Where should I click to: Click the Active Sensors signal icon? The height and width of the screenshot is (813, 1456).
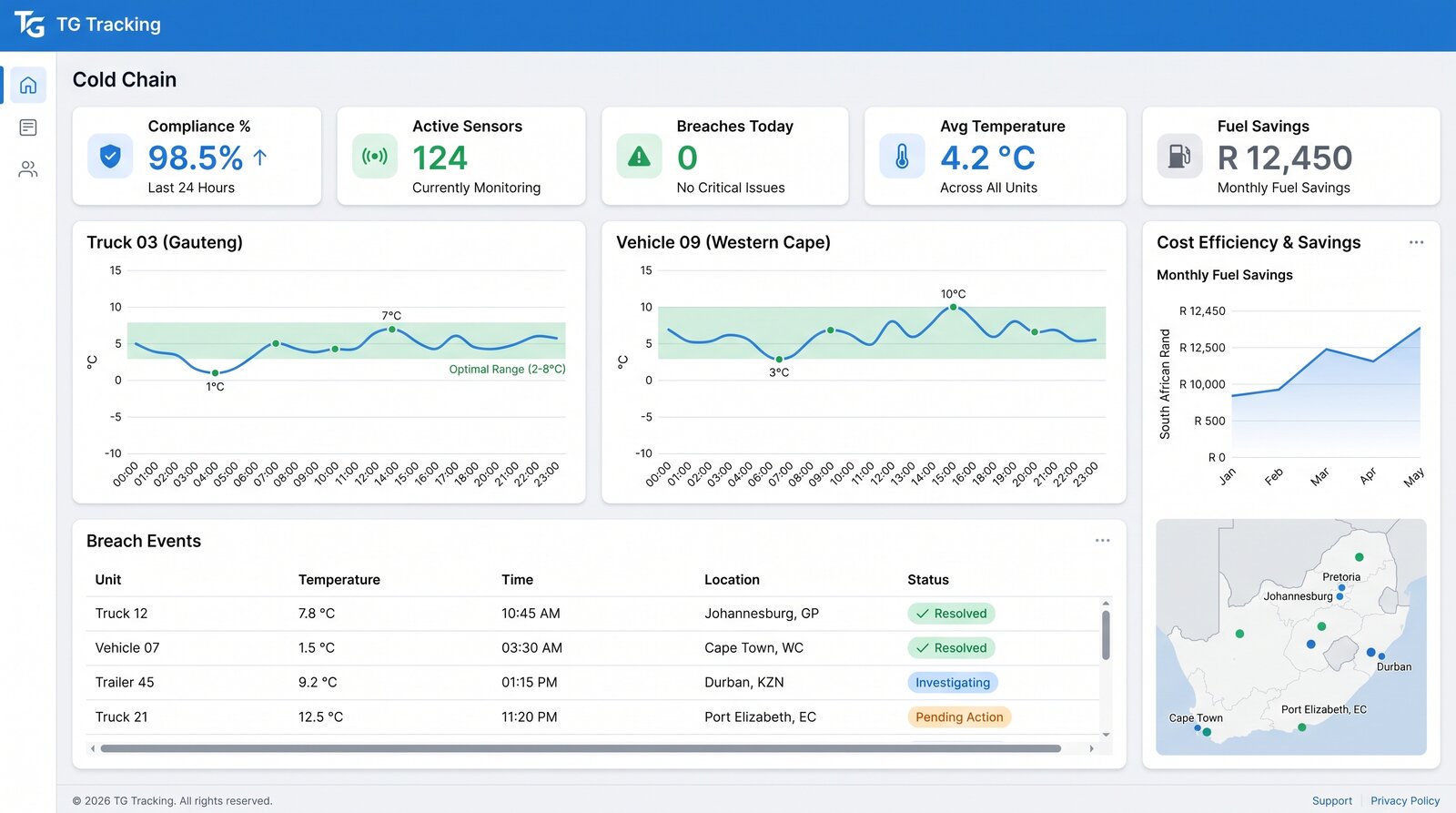point(375,157)
